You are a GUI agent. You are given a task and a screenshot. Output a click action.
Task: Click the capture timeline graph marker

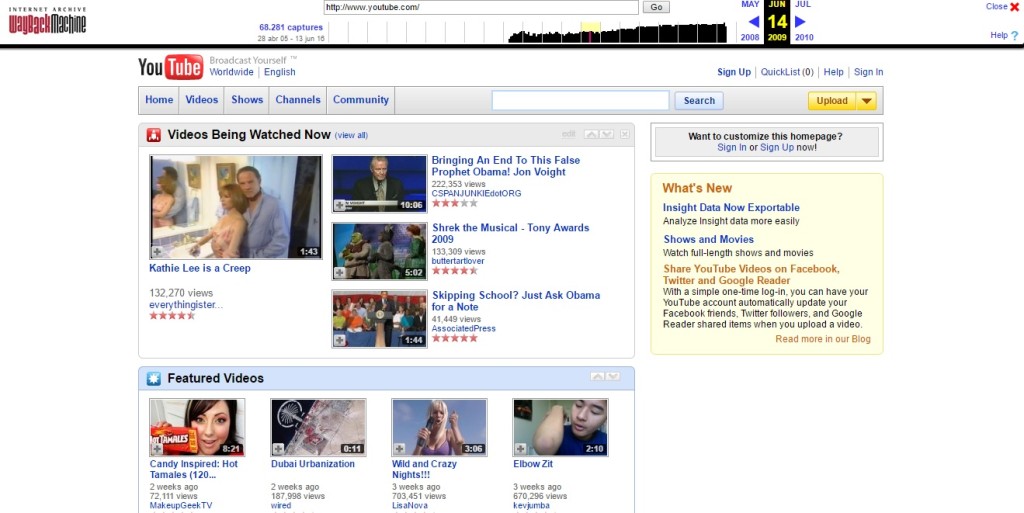(590, 35)
